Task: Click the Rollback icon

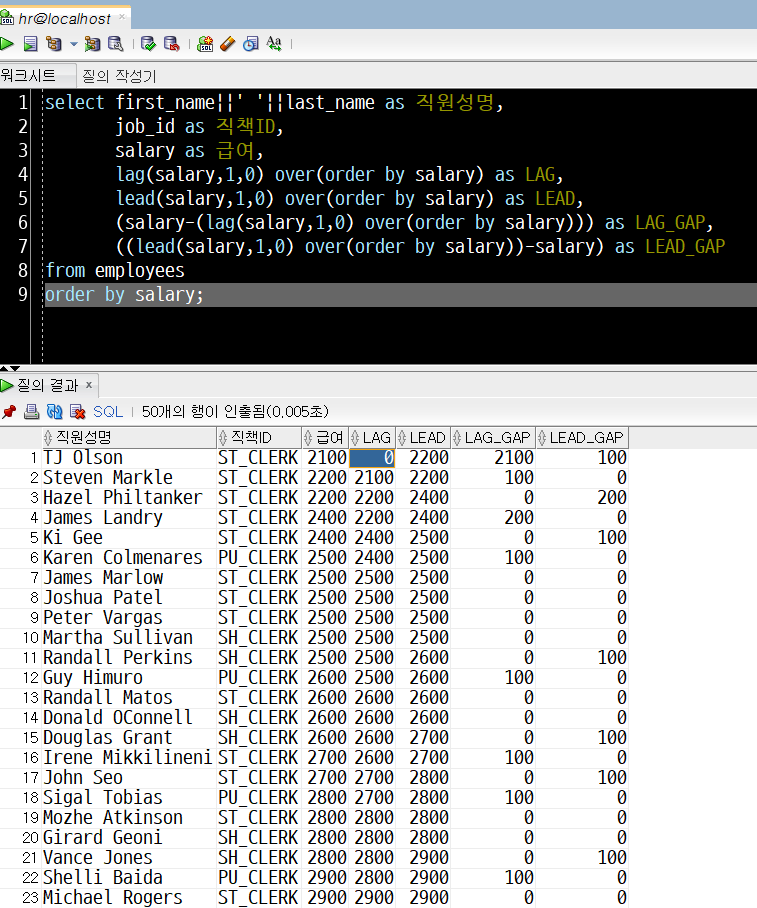Action: pyautogui.click(x=172, y=43)
